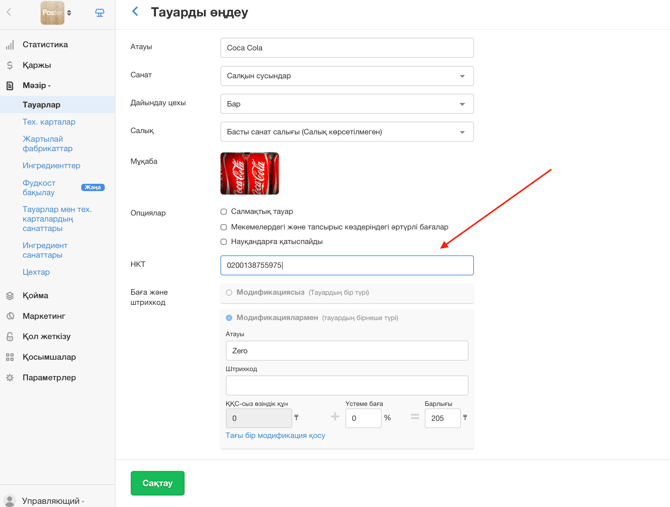Expand the Дайындау цехы dropdown (Бар)
Image resolution: width=670 pixels, height=507 pixels.
(347, 104)
